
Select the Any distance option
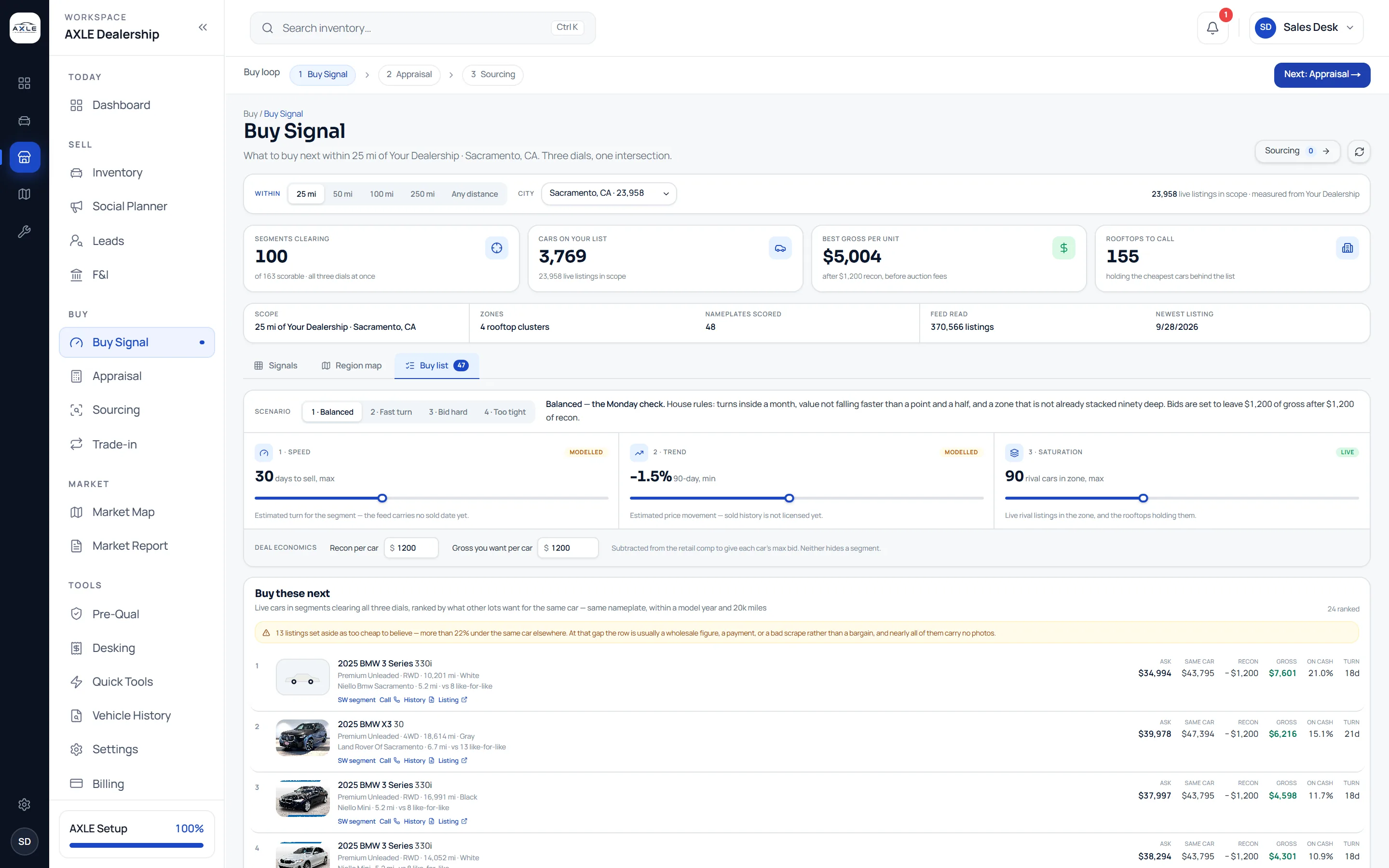(474, 194)
